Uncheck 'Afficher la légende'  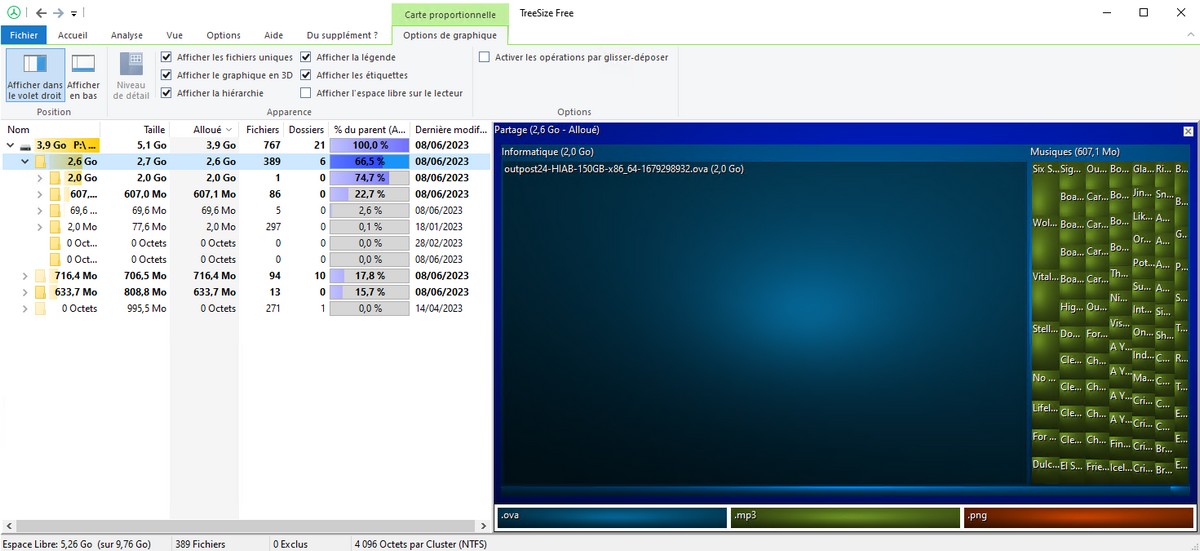pos(306,57)
